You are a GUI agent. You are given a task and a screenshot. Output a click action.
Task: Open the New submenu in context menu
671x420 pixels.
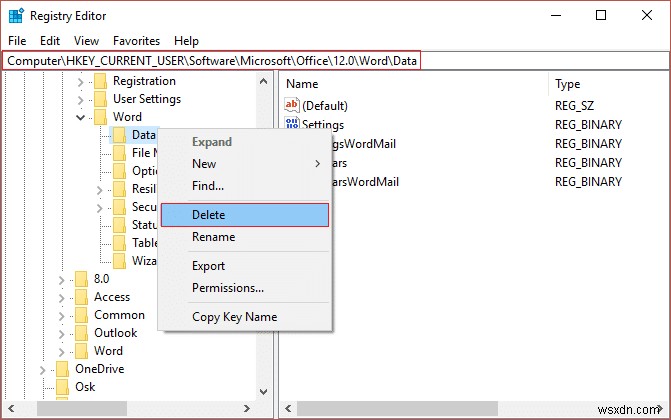pos(245,164)
